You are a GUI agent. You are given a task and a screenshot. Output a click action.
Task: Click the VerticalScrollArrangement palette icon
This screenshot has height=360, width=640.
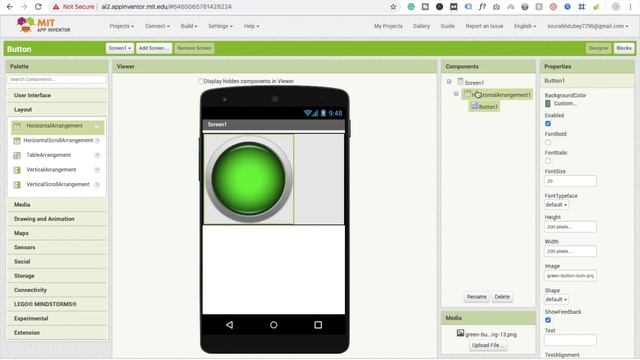17,184
